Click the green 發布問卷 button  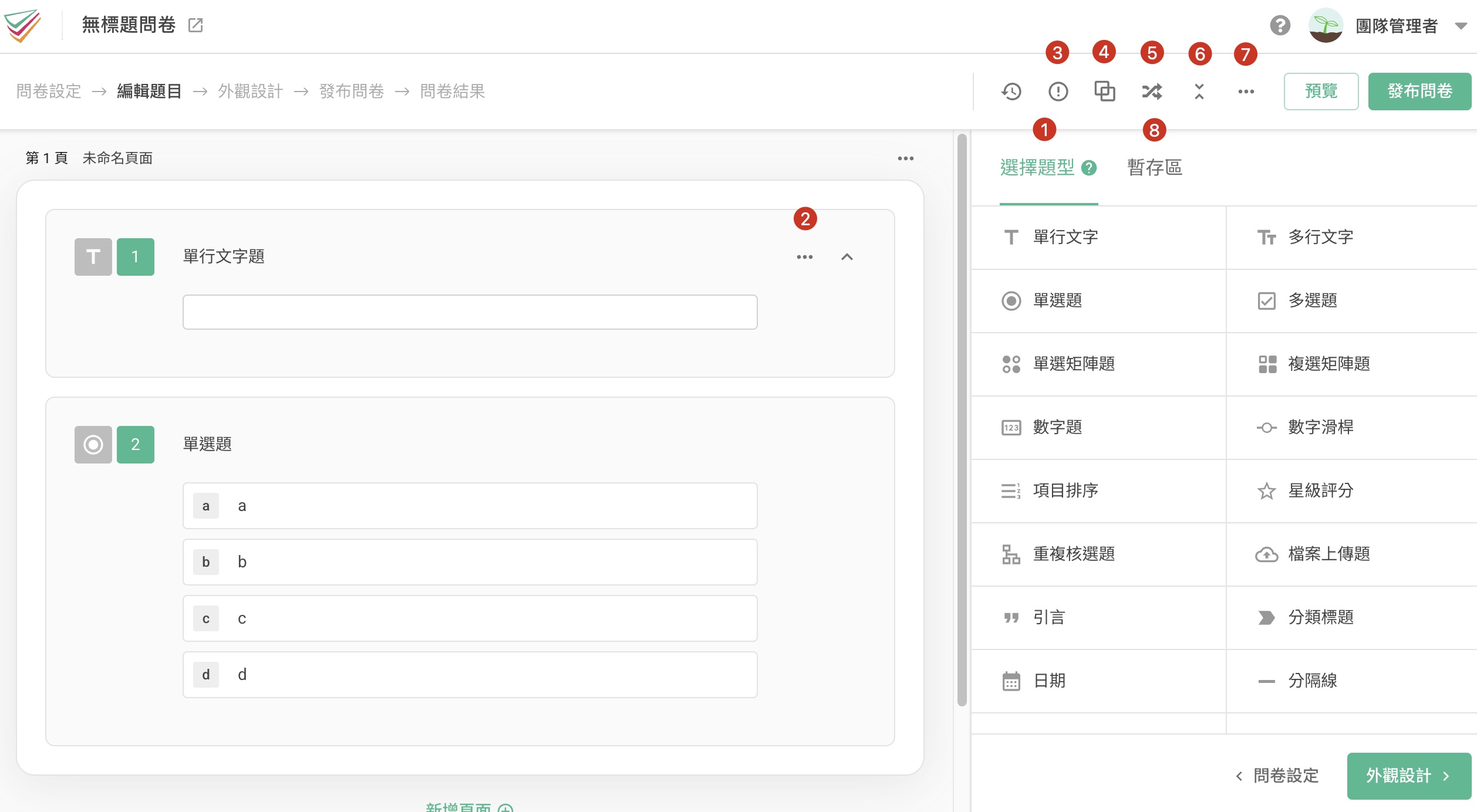1419,92
